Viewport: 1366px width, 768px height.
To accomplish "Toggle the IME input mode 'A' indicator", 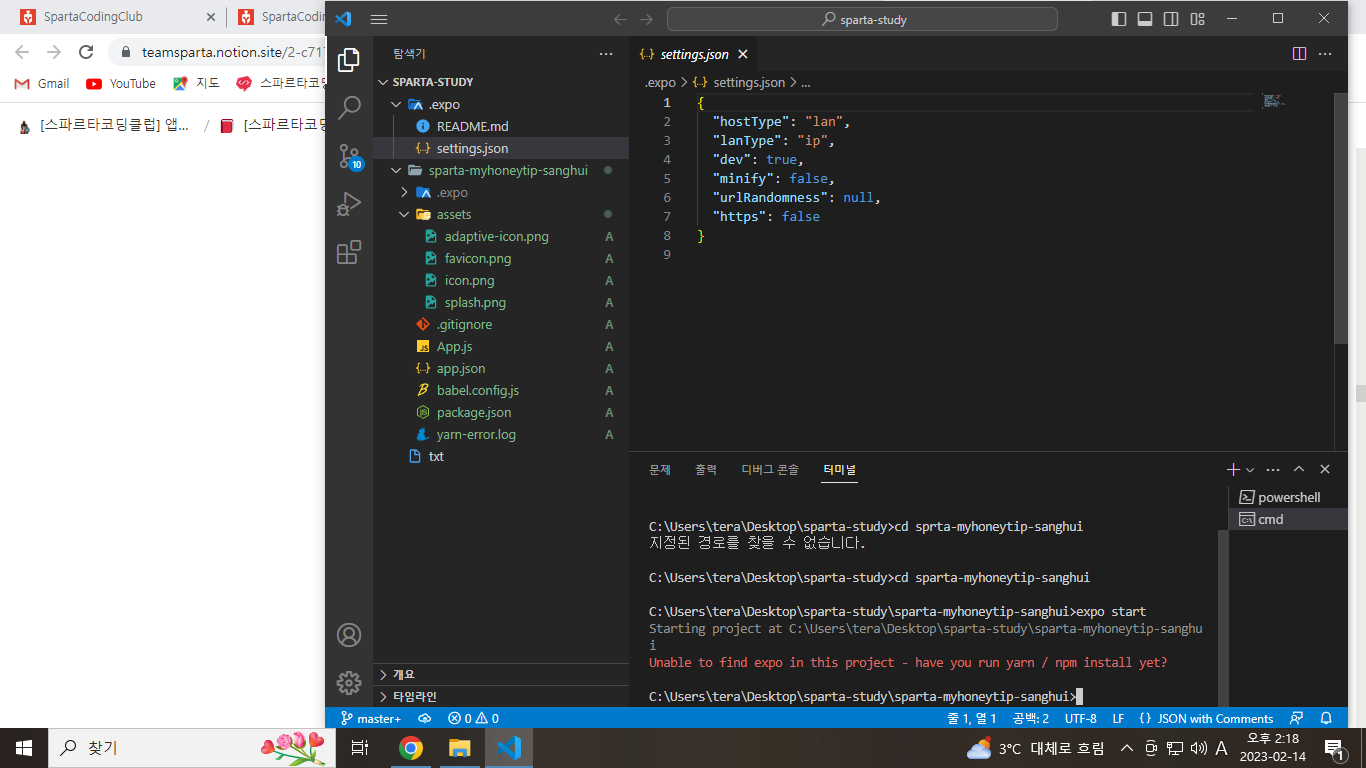I will point(1221,748).
